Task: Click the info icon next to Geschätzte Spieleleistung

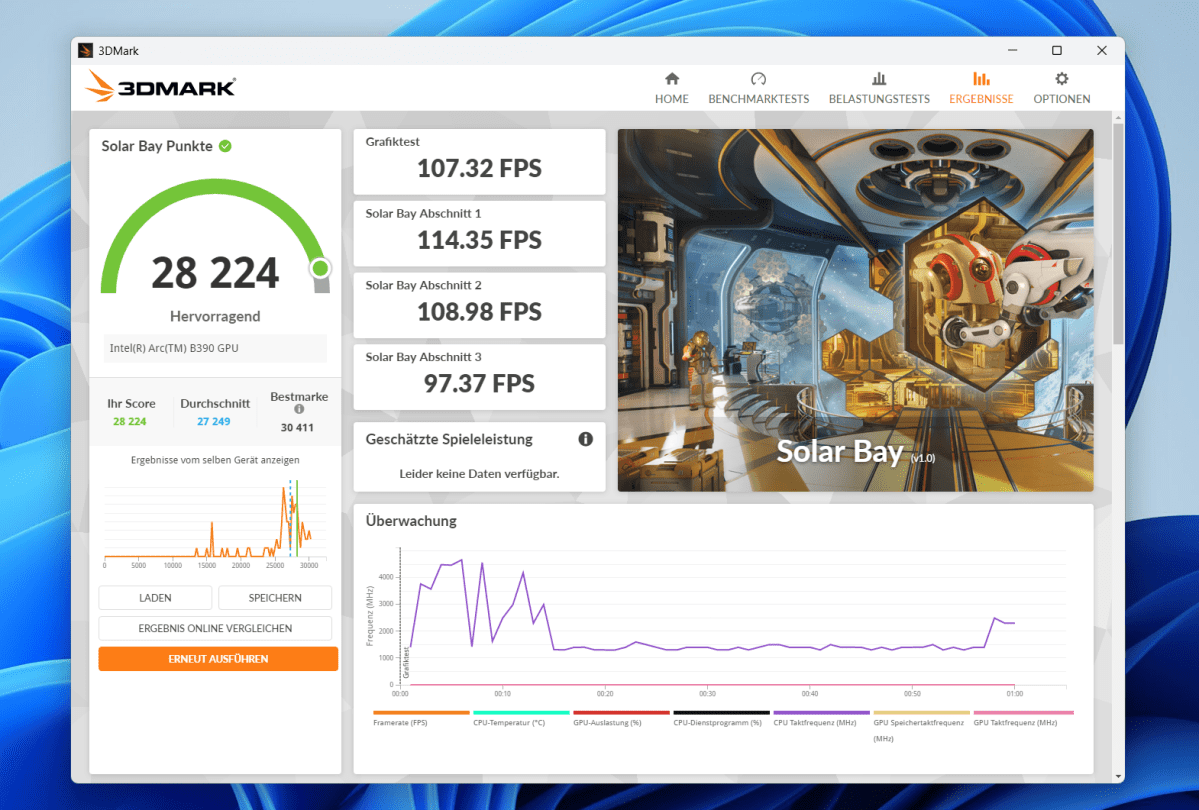Action: [586, 439]
